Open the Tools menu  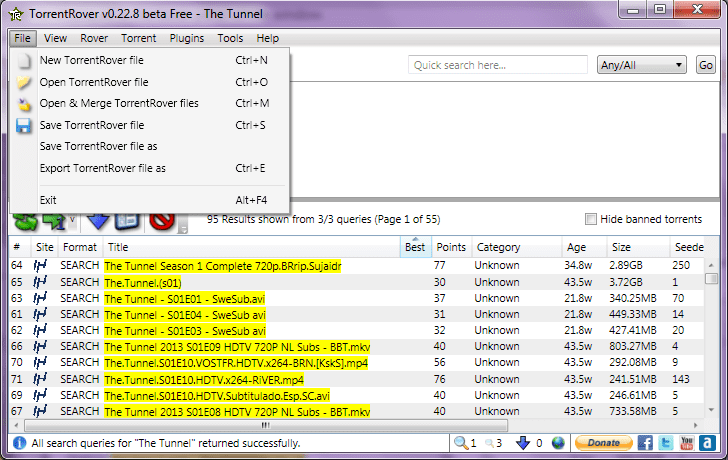click(230, 38)
